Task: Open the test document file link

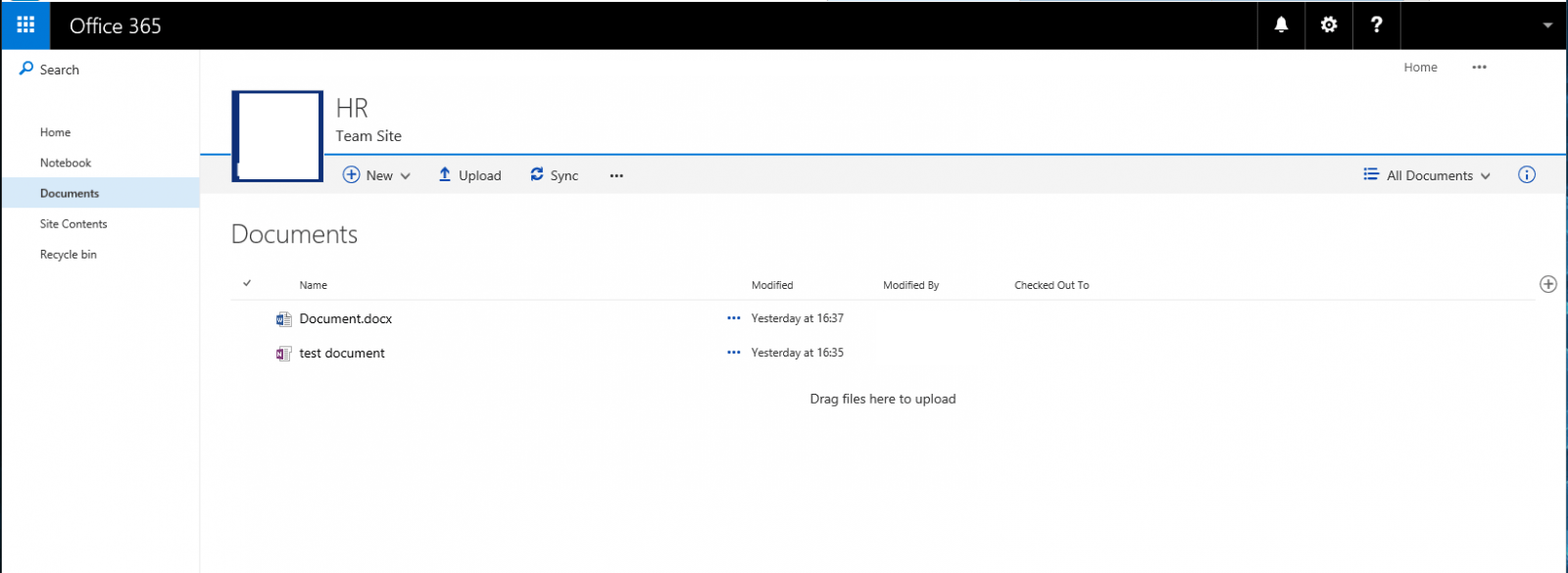Action: pyautogui.click(x=342, y=353)
